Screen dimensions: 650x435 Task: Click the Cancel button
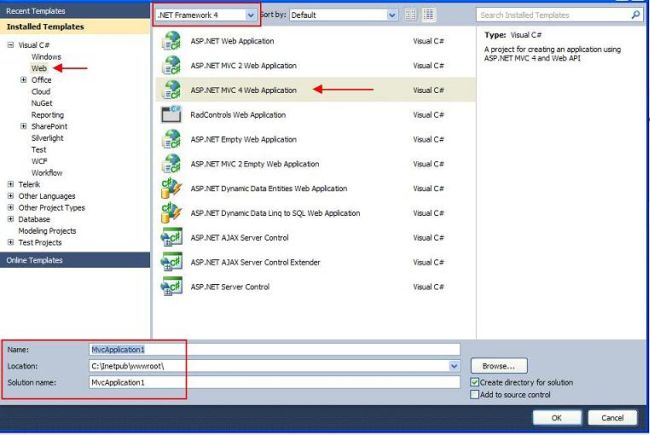point(612,418)
